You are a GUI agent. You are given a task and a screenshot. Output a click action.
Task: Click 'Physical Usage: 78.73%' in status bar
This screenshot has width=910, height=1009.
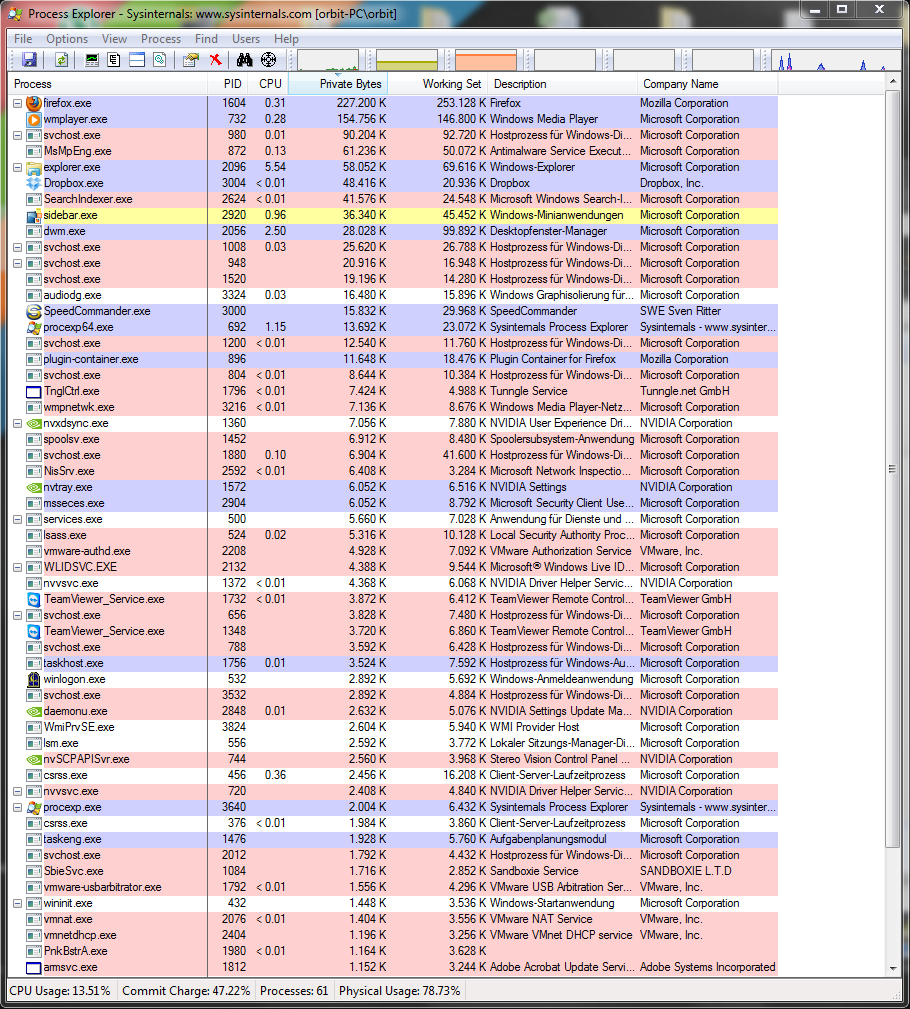coord(400,990)
